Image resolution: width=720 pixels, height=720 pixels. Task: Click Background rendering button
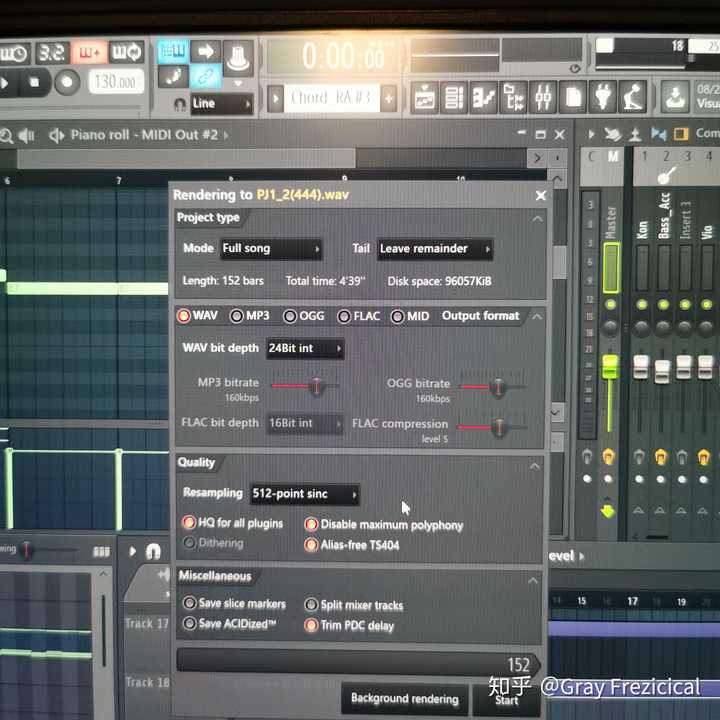coord(405,699)
